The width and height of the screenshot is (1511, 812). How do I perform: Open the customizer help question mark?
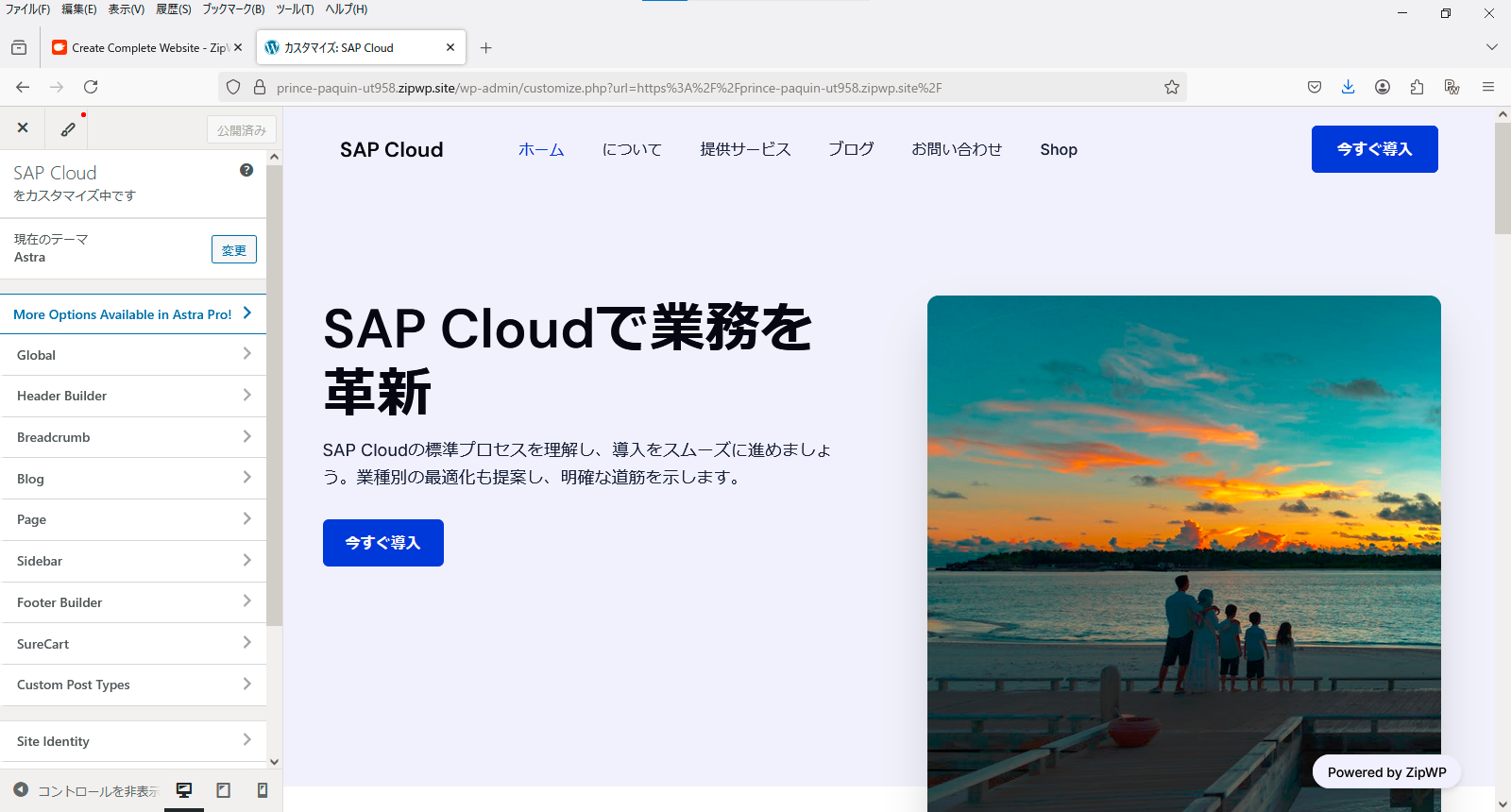[246, 170]
